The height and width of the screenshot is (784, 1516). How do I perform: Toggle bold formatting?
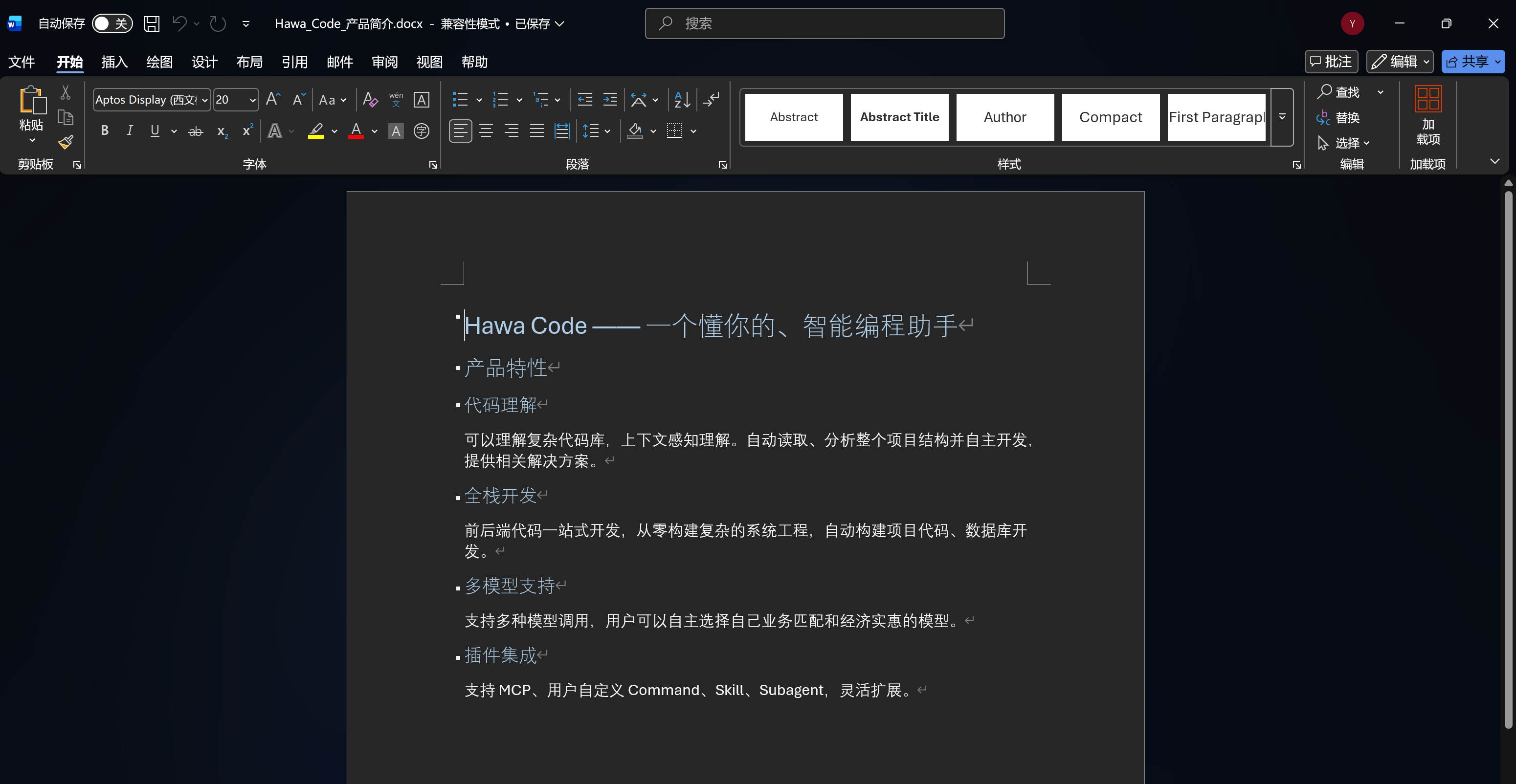[104, 131]
